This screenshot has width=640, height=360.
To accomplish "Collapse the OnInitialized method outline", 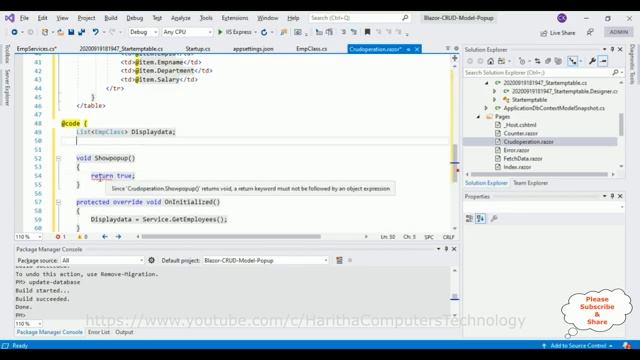I will tap(58, 202).
